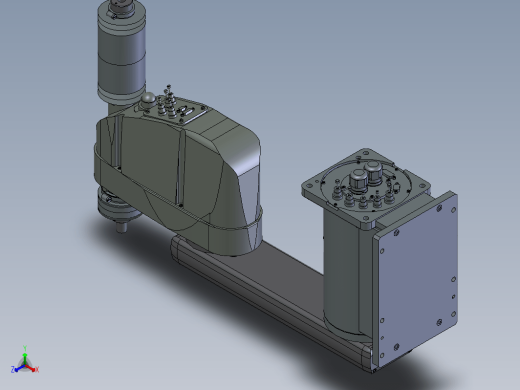Select the spindle shaft tip below the arm
The height and width of the screenshot is (390, 520).
point(121,227)
